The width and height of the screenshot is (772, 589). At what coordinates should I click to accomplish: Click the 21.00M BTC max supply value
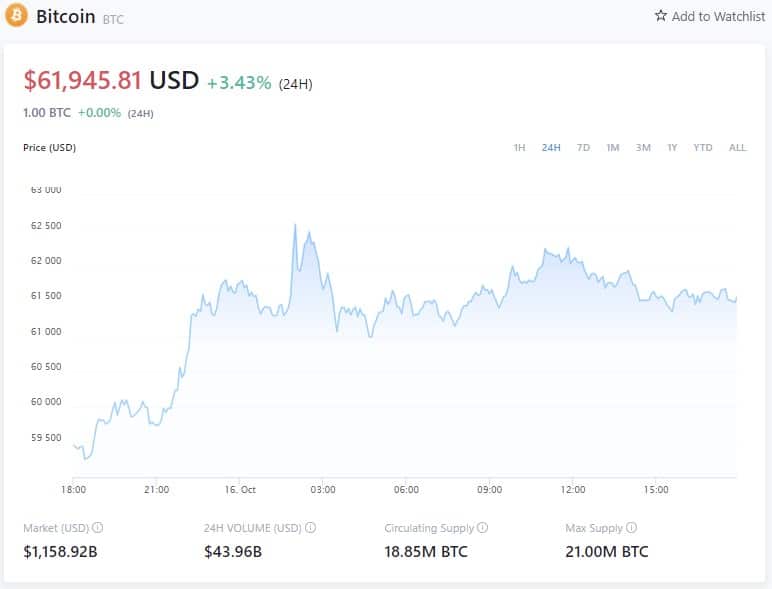pos(607,552)
